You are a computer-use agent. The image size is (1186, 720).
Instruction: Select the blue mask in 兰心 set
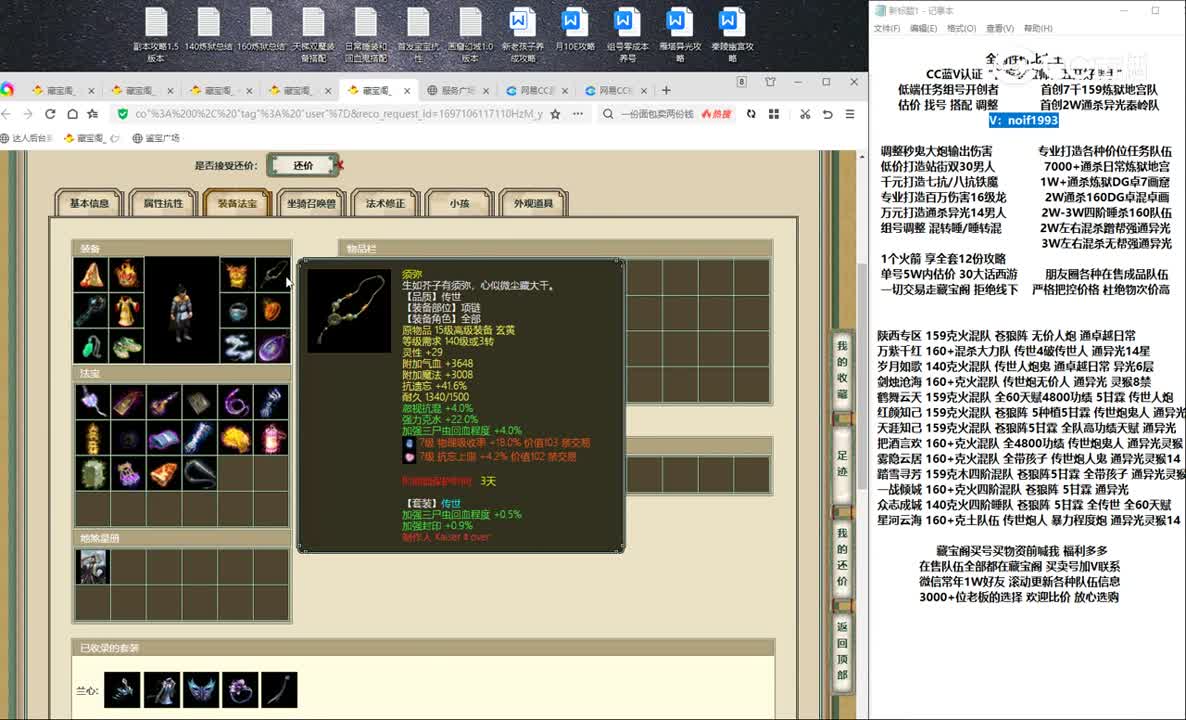(x=200, y=690)
